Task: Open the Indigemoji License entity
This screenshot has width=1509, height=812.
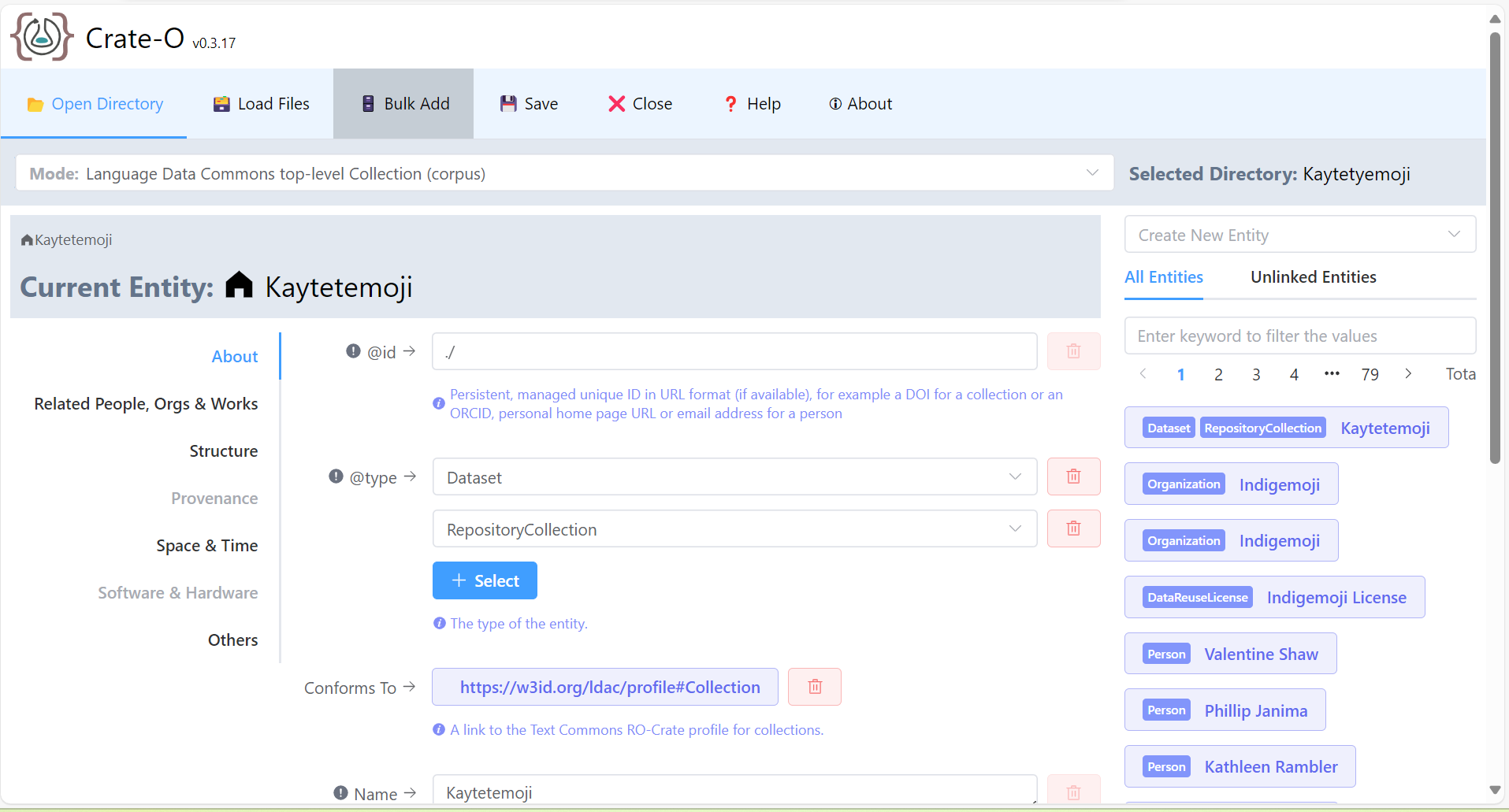Action: (x=1274, y=597)
